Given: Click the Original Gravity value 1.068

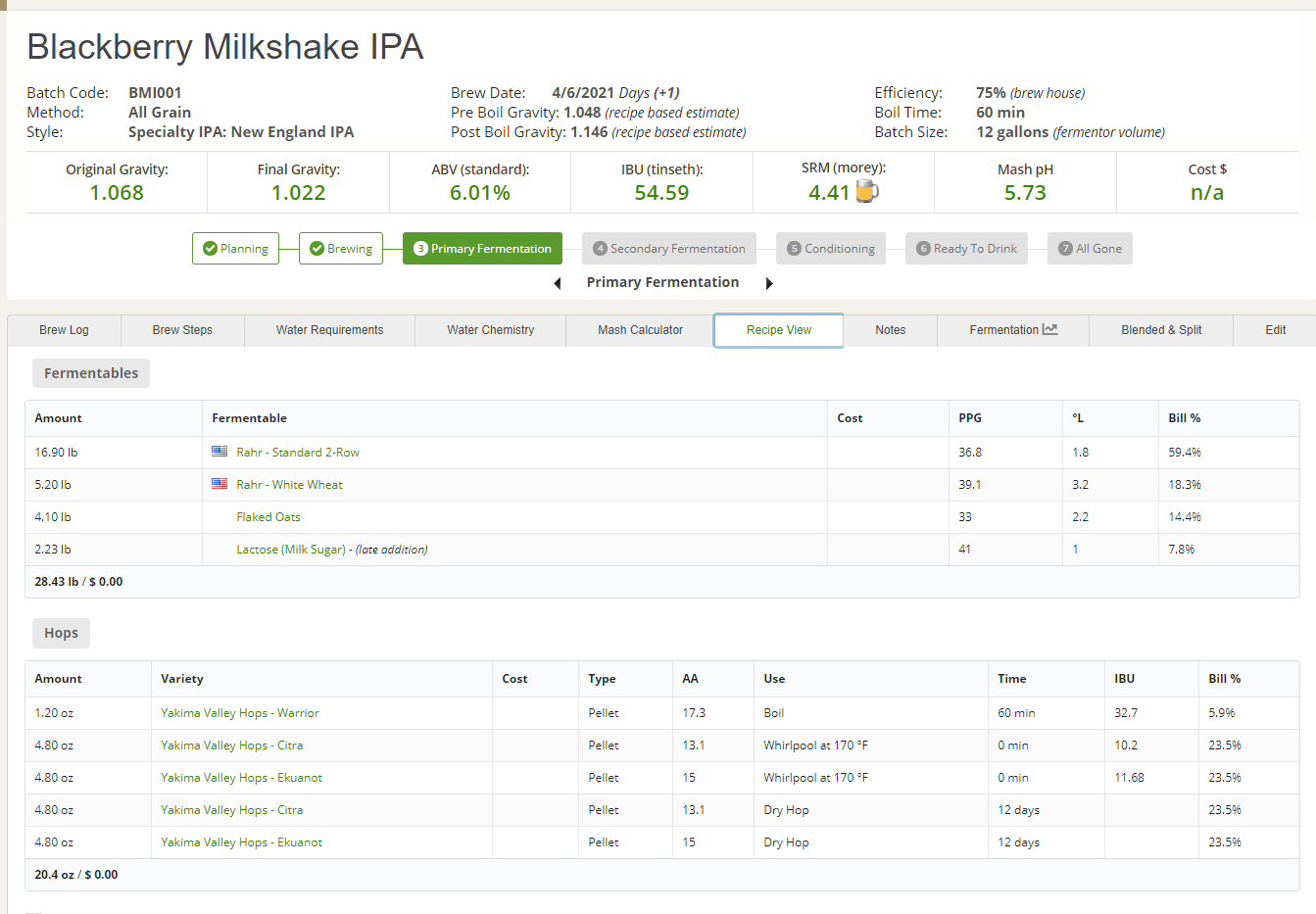Looking at the screenshot, I should [117, 193].
